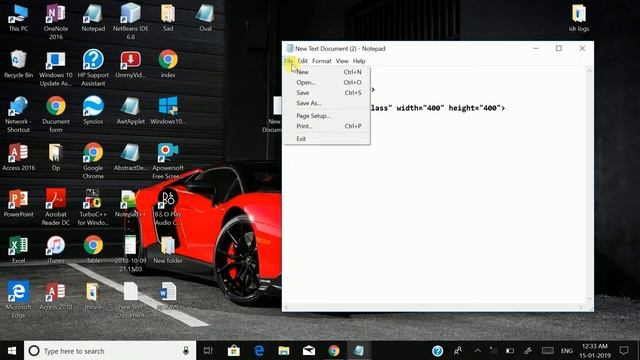The width and height of the screenshot is (640, 360).
Task: Click the New folder desktop icon
Action: tap(168, 250)
